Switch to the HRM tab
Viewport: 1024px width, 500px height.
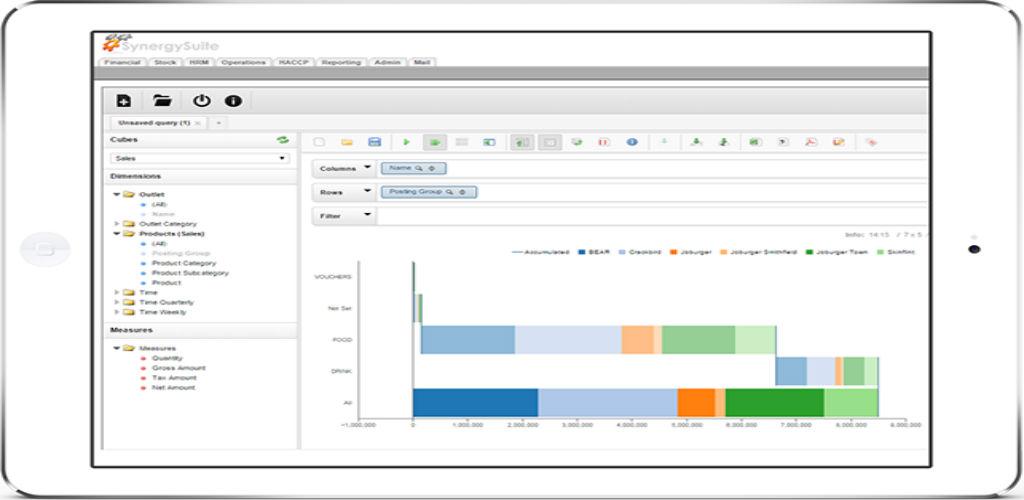[x=199, y=62]
